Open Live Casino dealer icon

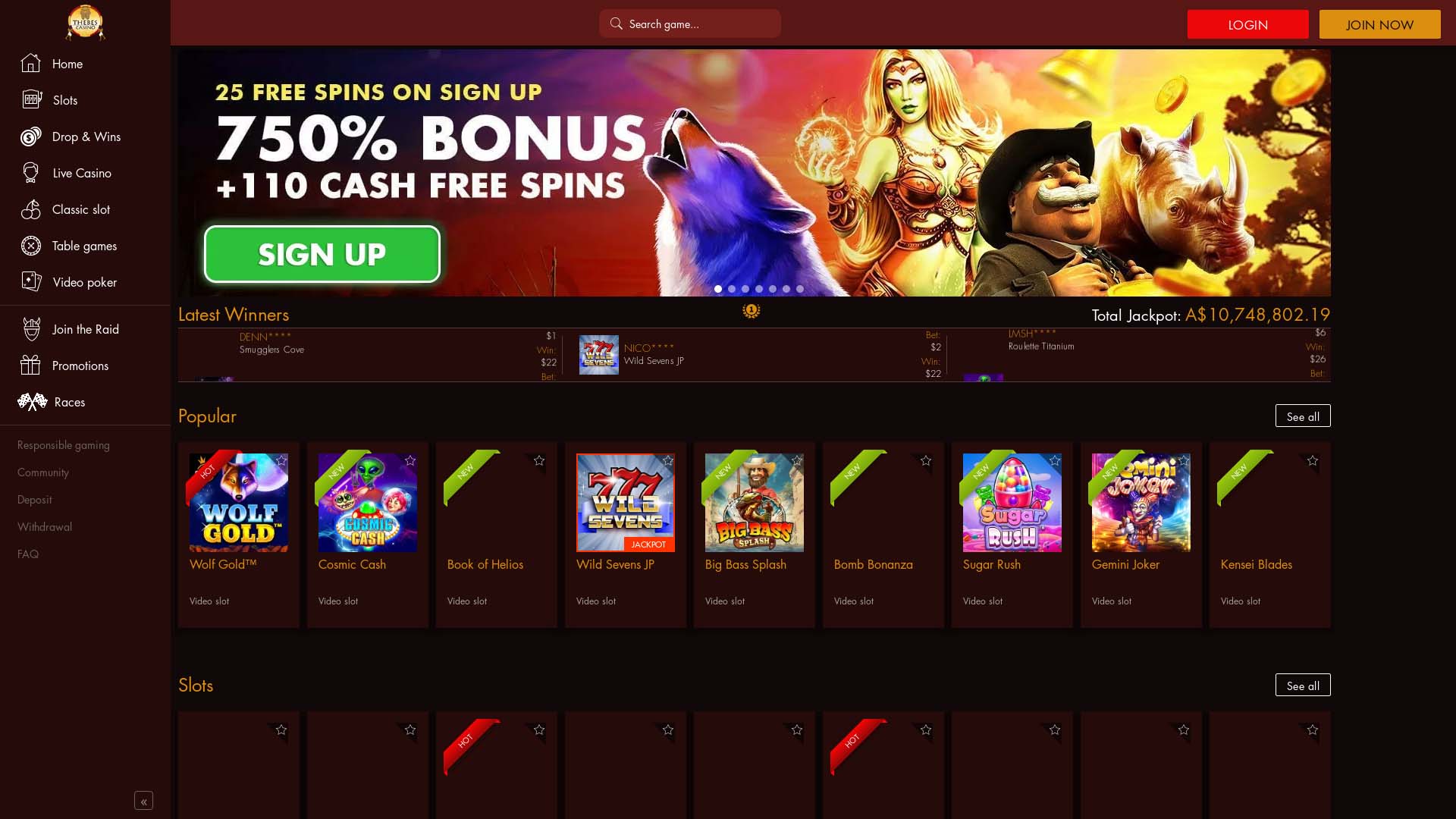point(31,173)
